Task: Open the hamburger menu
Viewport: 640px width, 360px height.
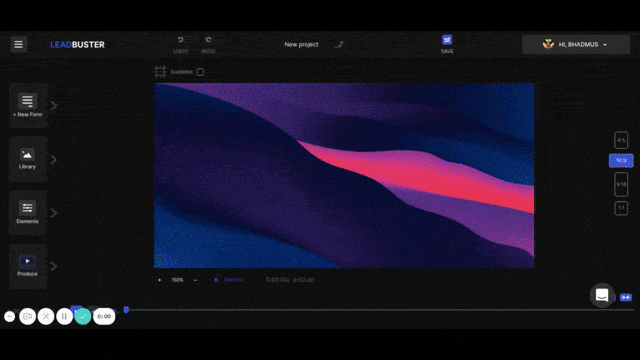Action: tap(18, 44)
